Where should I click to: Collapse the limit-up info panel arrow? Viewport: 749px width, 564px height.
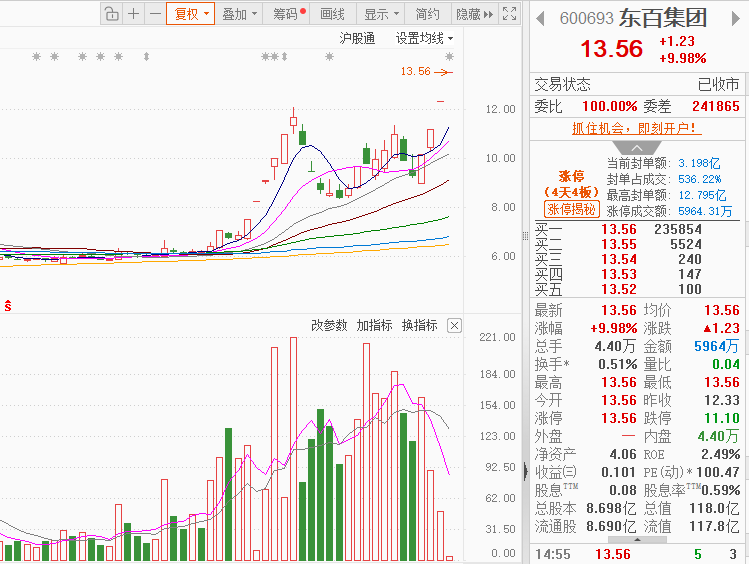click(x=637, y=148)
